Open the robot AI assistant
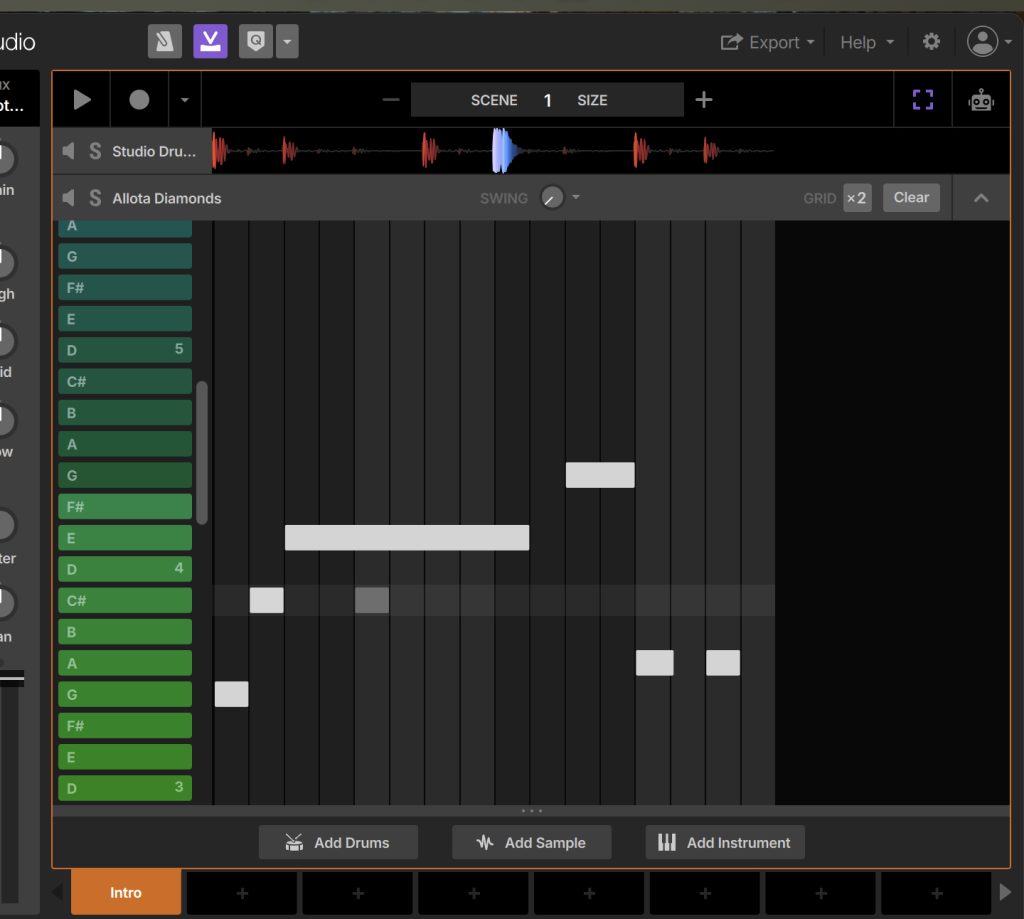Image resolution: width=1024 pixels, height=919 pixels. (981, 100)
